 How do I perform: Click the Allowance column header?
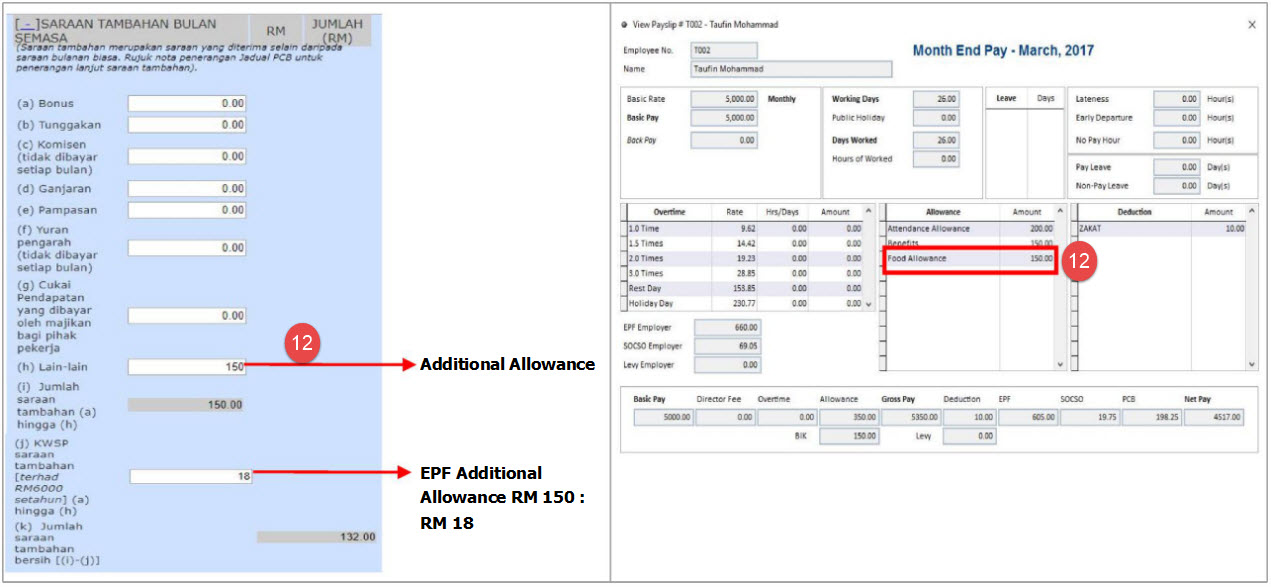pyautogui.click(x=942, y=212)
